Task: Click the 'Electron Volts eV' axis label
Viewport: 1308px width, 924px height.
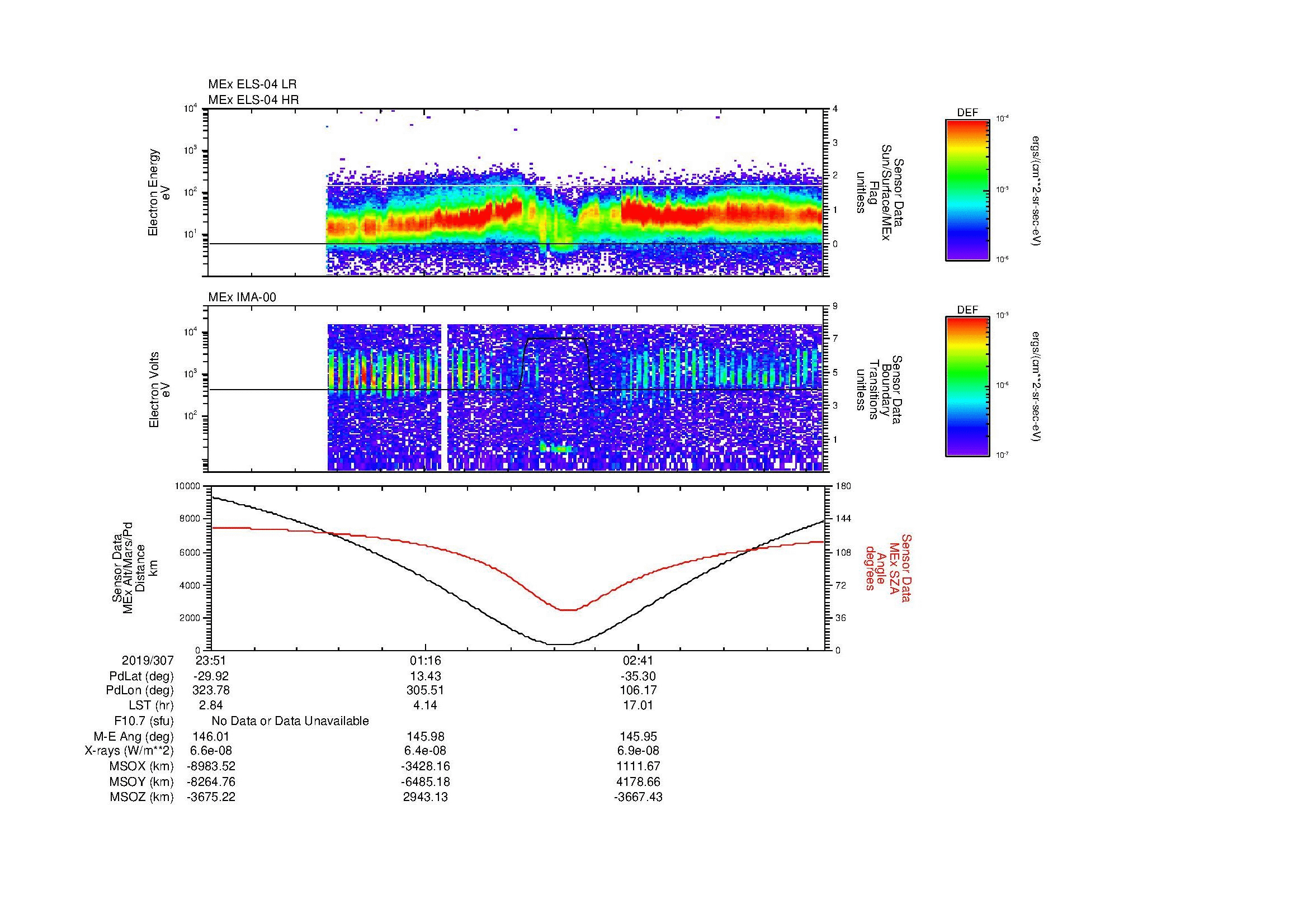Action: point(159,390)
